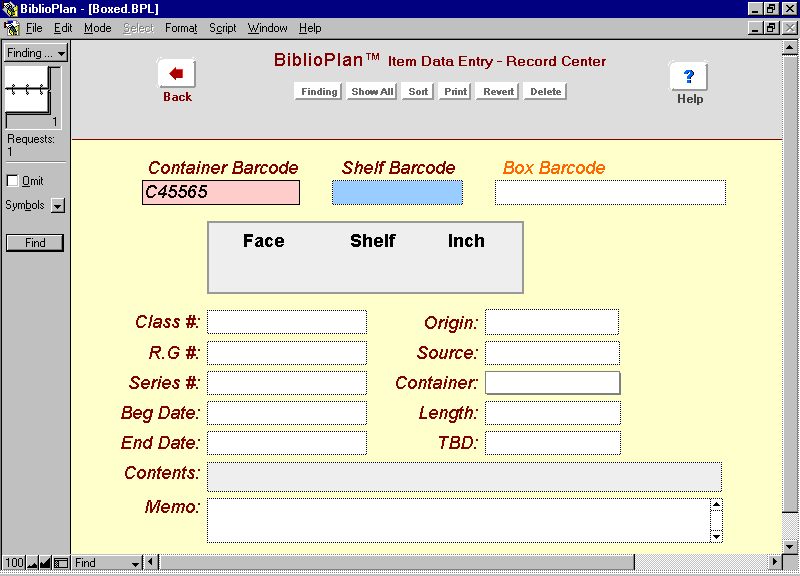Click the Memo field scroll up arrow
Viewport: 800px width, 576px height.
tap(716, 505)
